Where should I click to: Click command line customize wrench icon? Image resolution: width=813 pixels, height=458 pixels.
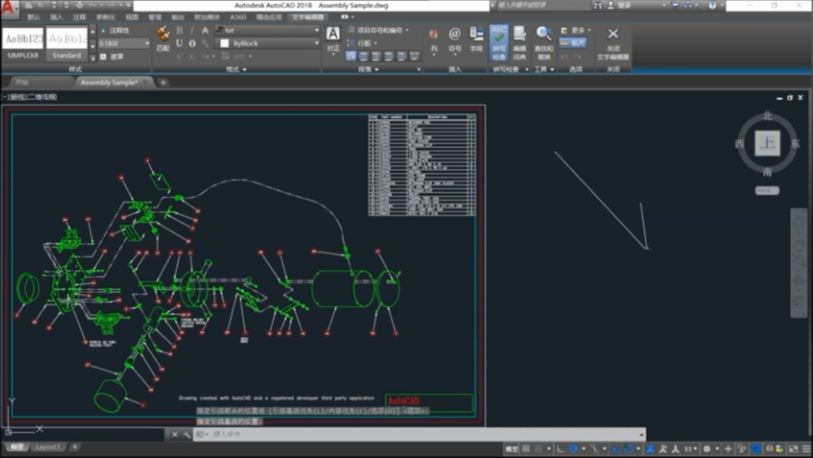pos(187,435)
